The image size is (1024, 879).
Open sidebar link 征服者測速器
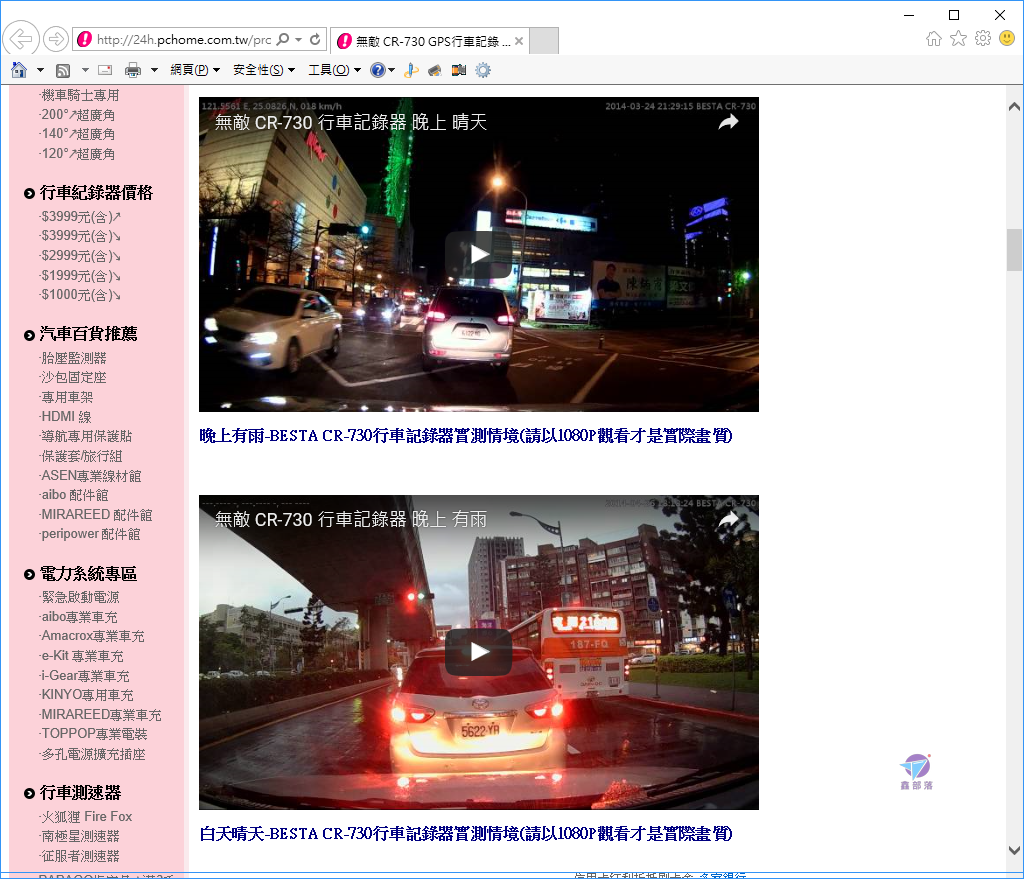[79, 855]
